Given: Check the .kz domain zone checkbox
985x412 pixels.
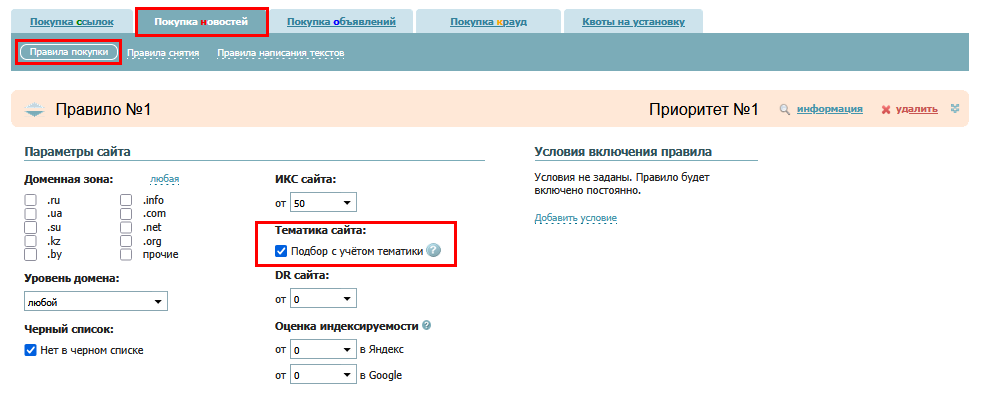Looking at the screenshot, I should pyautogui.click(x=30, y=241).
